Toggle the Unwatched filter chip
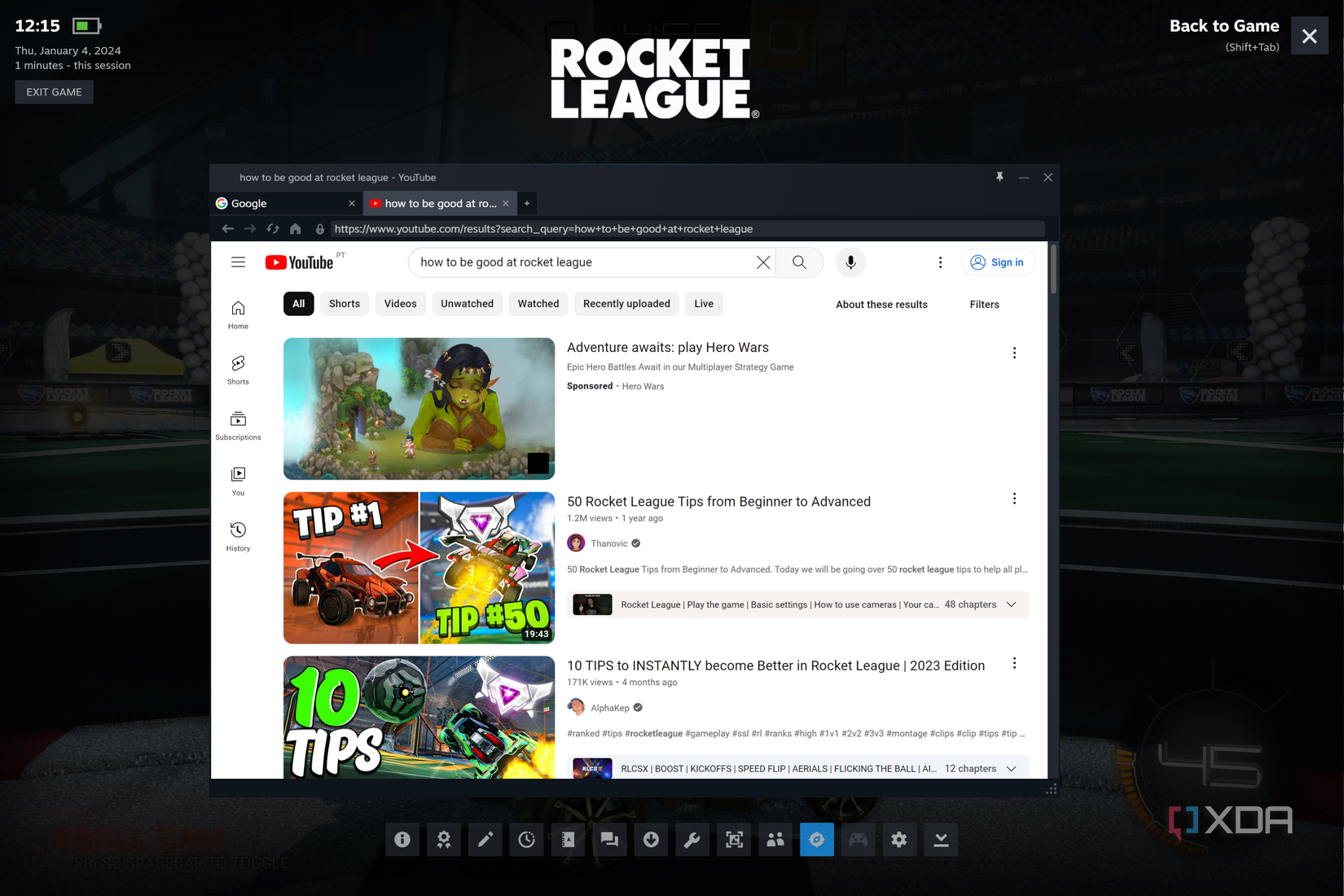Image resolution: width=1344 pixels, height=896 pixels. 467,303
